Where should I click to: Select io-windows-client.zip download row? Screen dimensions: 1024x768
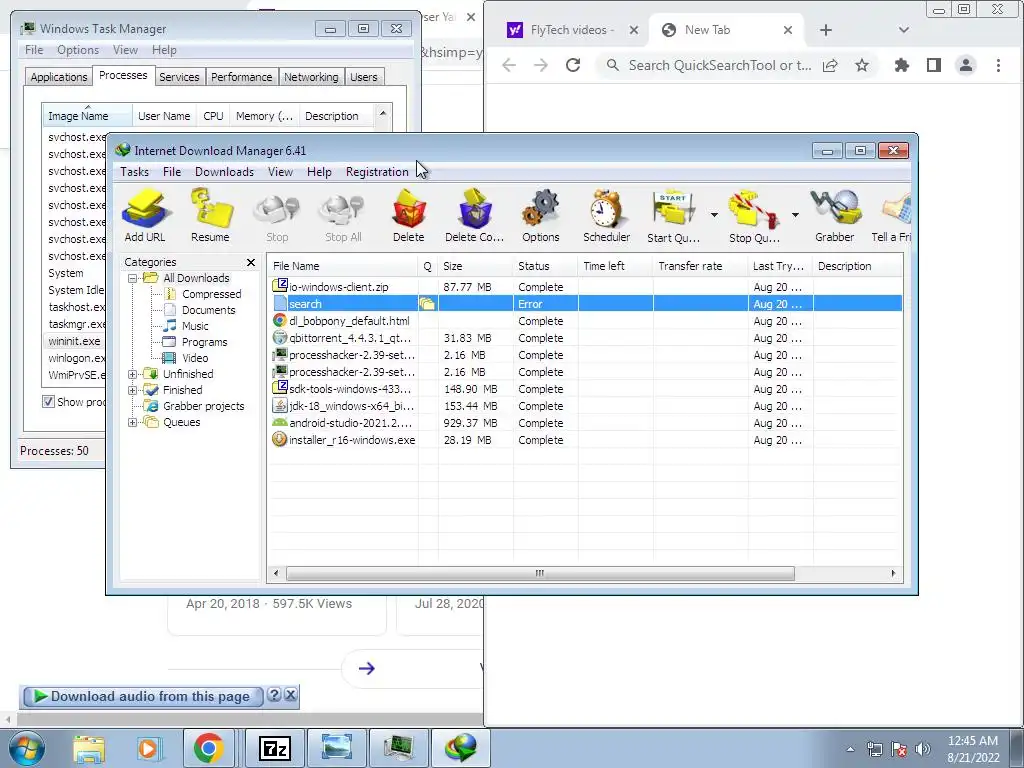point(586,287)
